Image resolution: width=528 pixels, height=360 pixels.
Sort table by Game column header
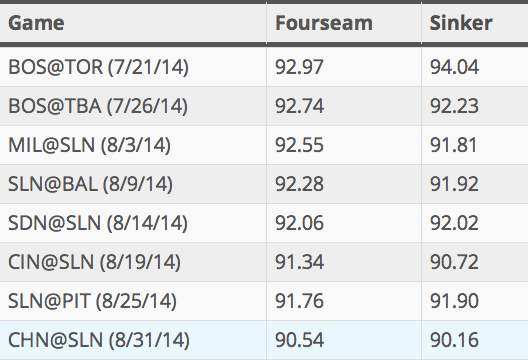pyautogui.click(x=36, y=23)
